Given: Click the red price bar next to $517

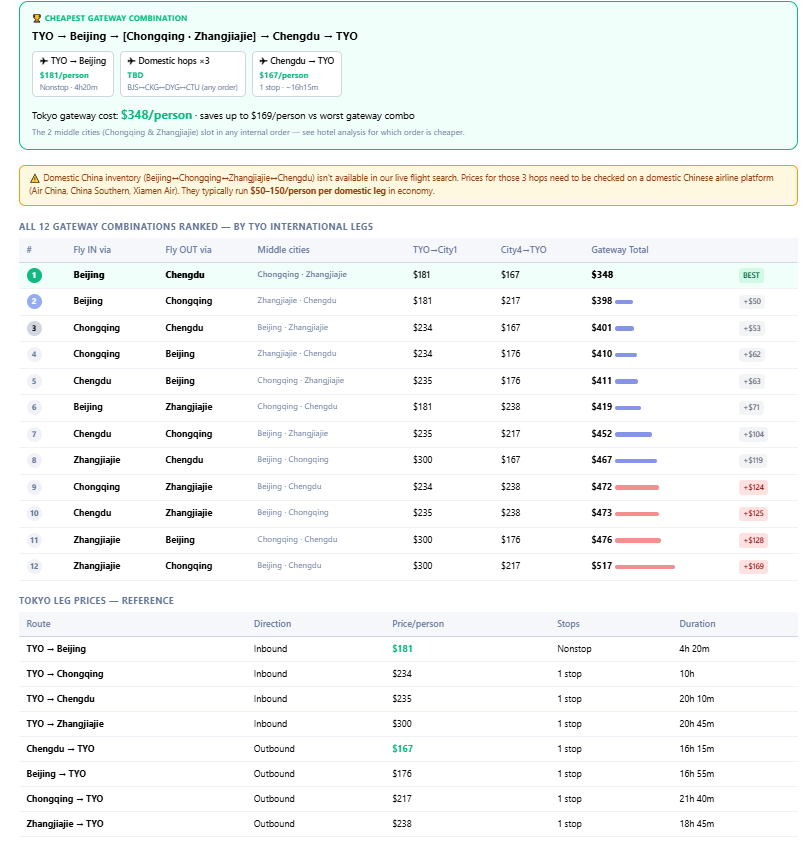Looking at the screenshot, I should coord(645,567).
